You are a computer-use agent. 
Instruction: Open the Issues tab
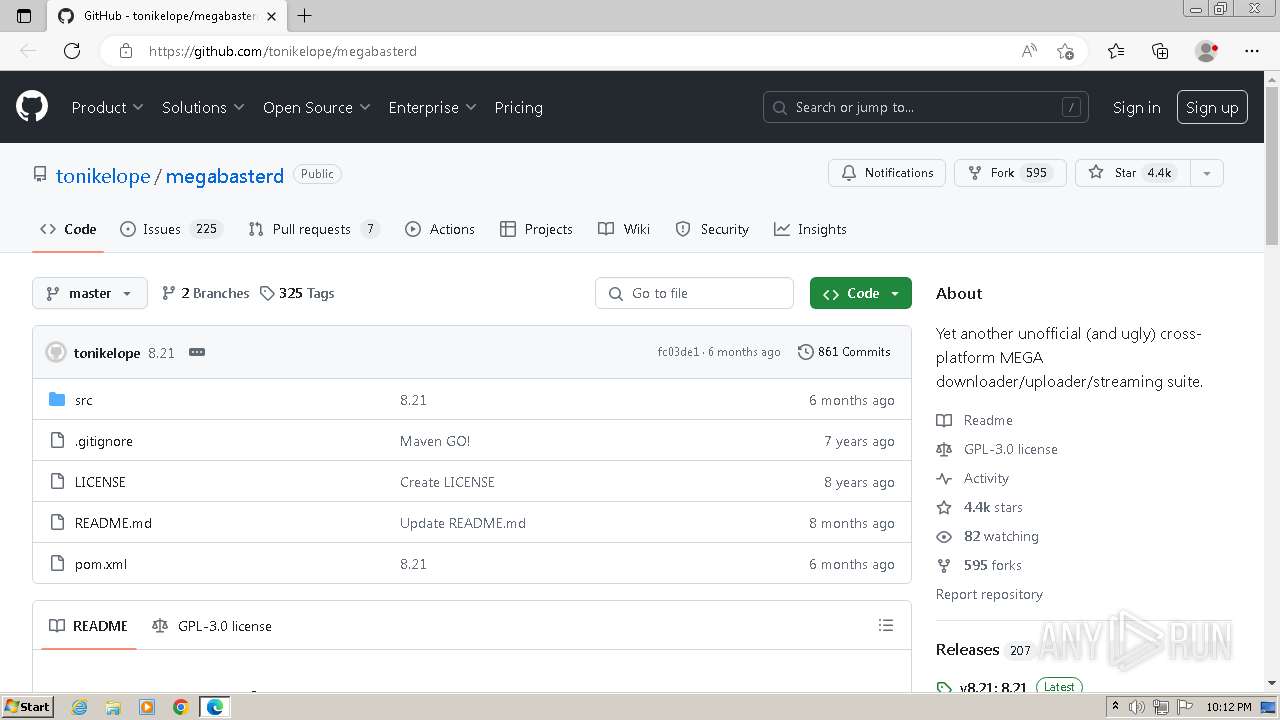[x=170, y=229]
